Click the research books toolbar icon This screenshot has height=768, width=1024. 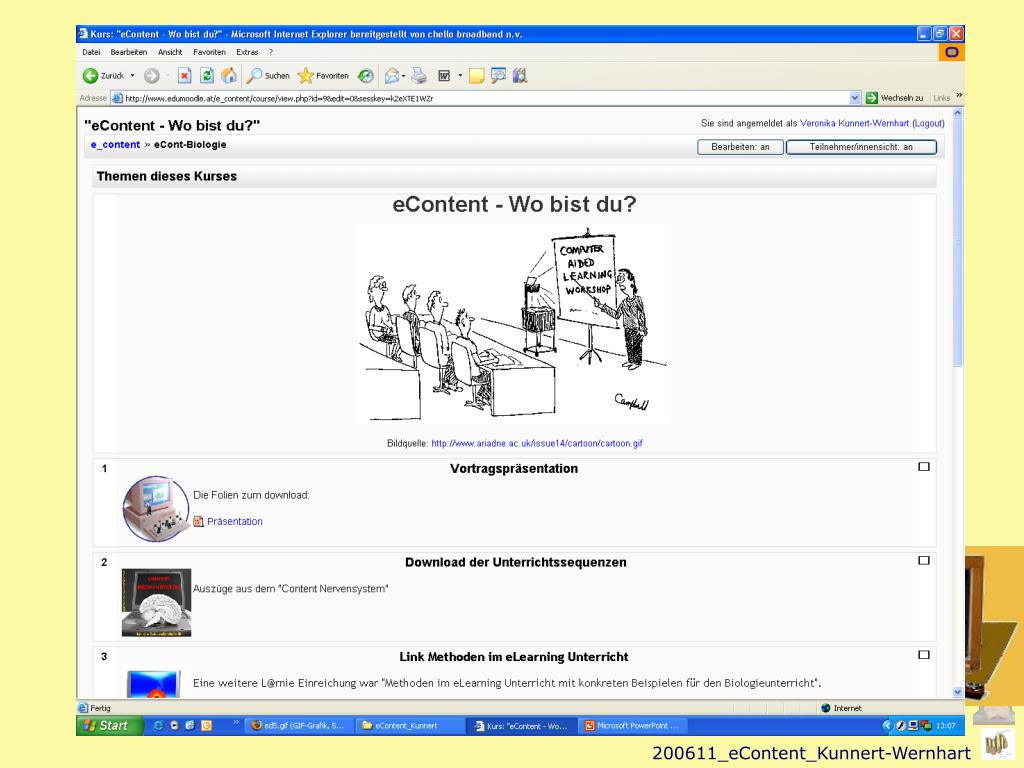(x=520, y=76)
